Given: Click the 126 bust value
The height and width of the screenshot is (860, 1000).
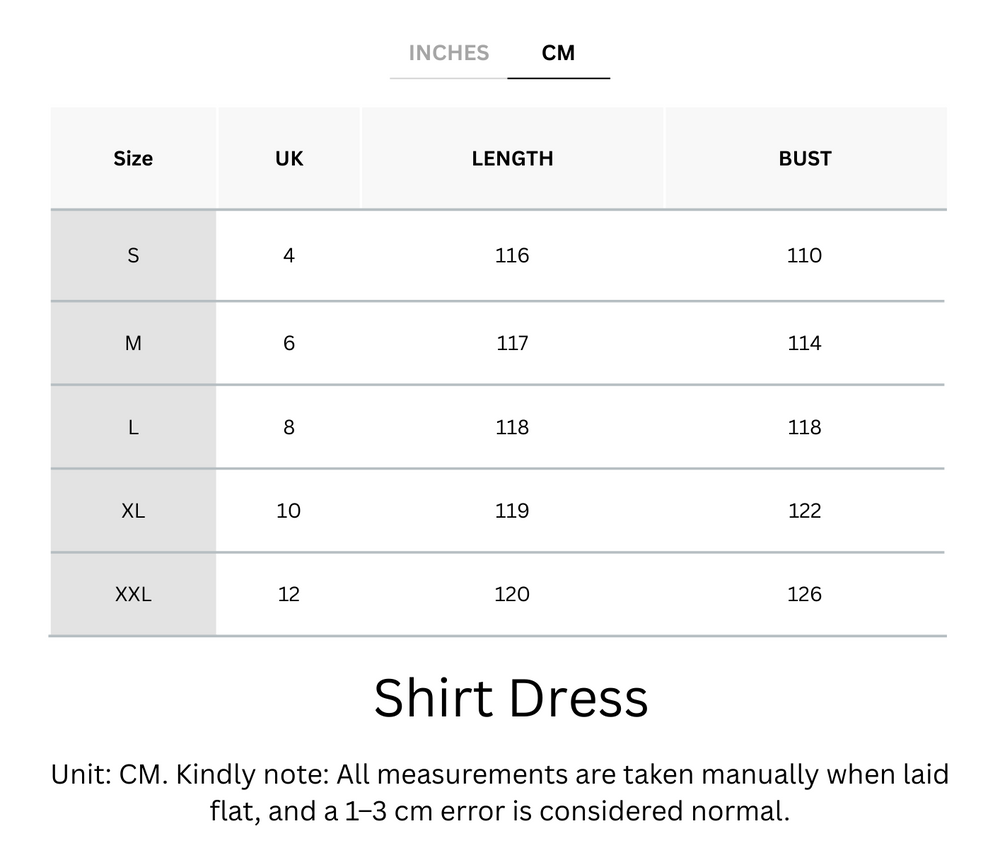Looking at the screenshot, I should tap(804, 593).
